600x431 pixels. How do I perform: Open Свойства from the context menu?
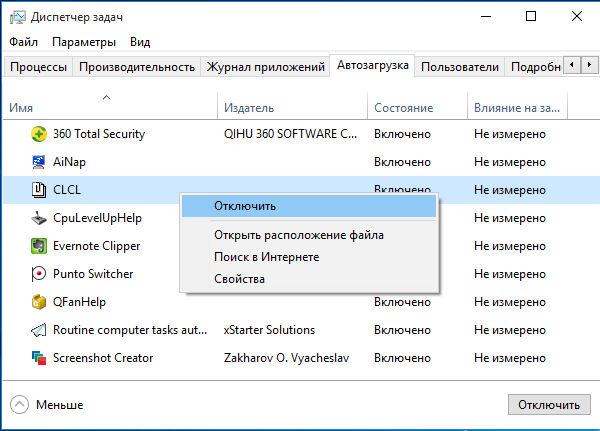point(239,279)
